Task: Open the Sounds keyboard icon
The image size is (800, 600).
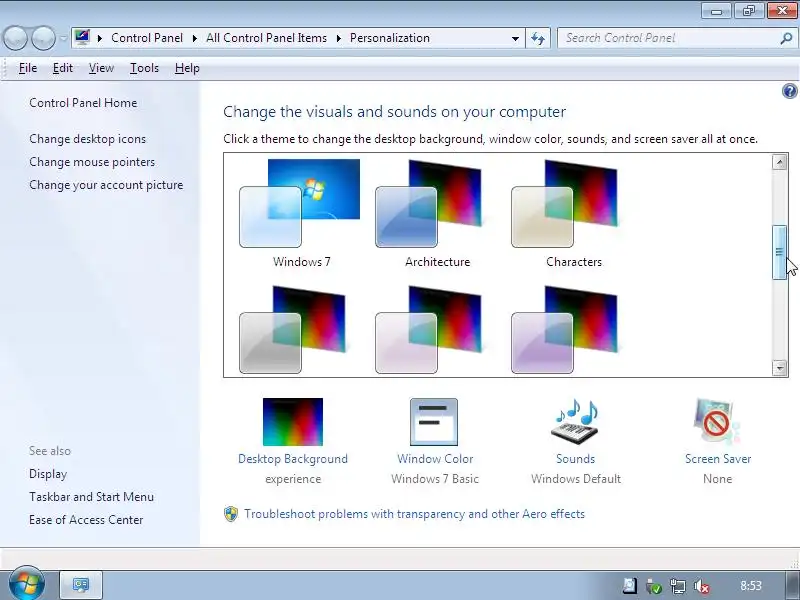Action: pos(575,421)
